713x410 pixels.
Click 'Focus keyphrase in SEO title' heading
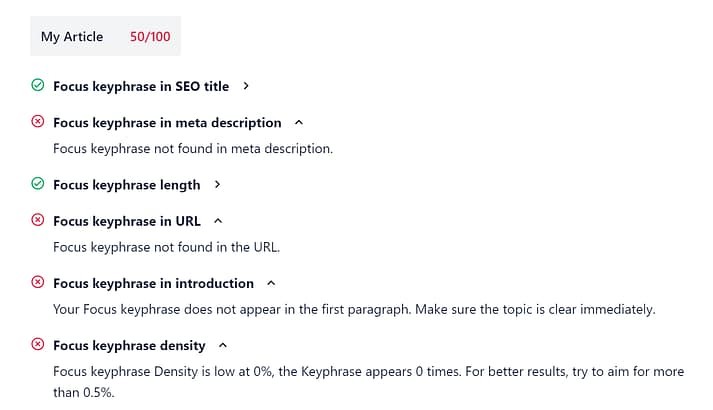tap(141, 86)
